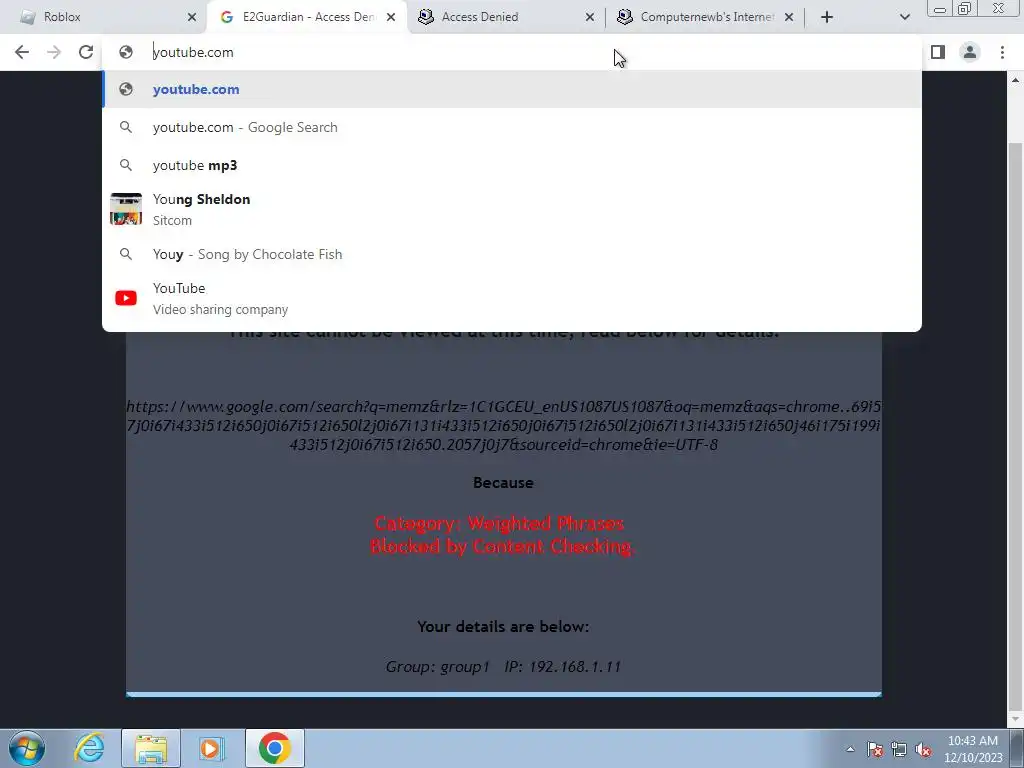Click the magnifier icon beside youtube mp3
Viewport: 1024px width, 768px height.
pyautogui.click(x=126, y=165)
